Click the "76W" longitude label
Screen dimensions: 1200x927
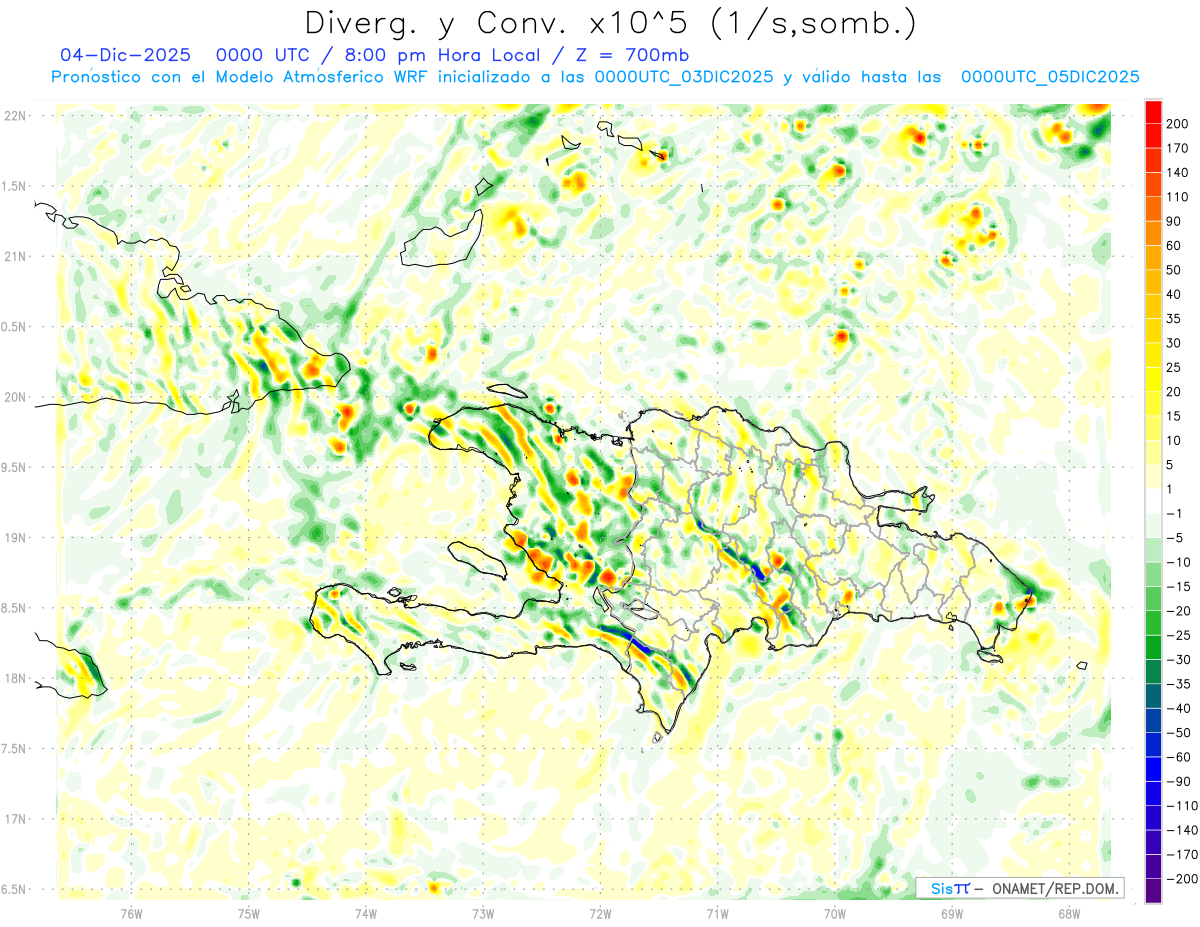(131, 913)
